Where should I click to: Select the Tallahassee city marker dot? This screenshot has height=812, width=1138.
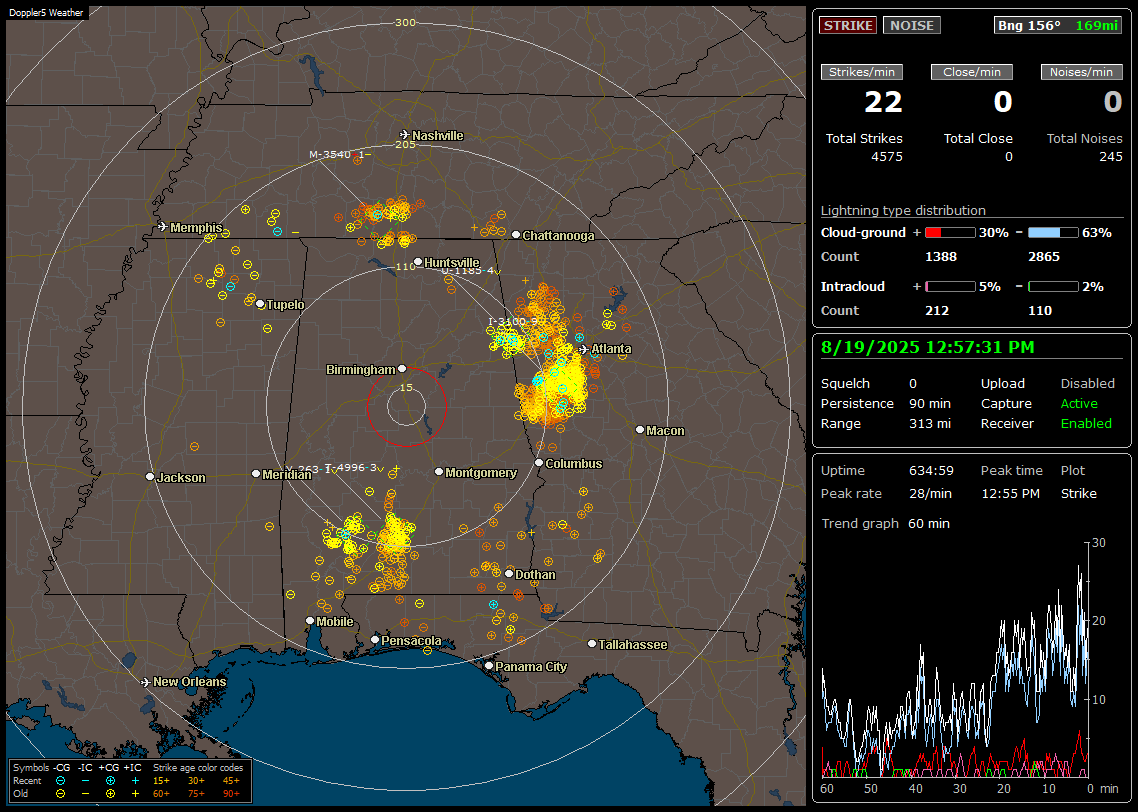pyautogui.click(x=592, y=644)
